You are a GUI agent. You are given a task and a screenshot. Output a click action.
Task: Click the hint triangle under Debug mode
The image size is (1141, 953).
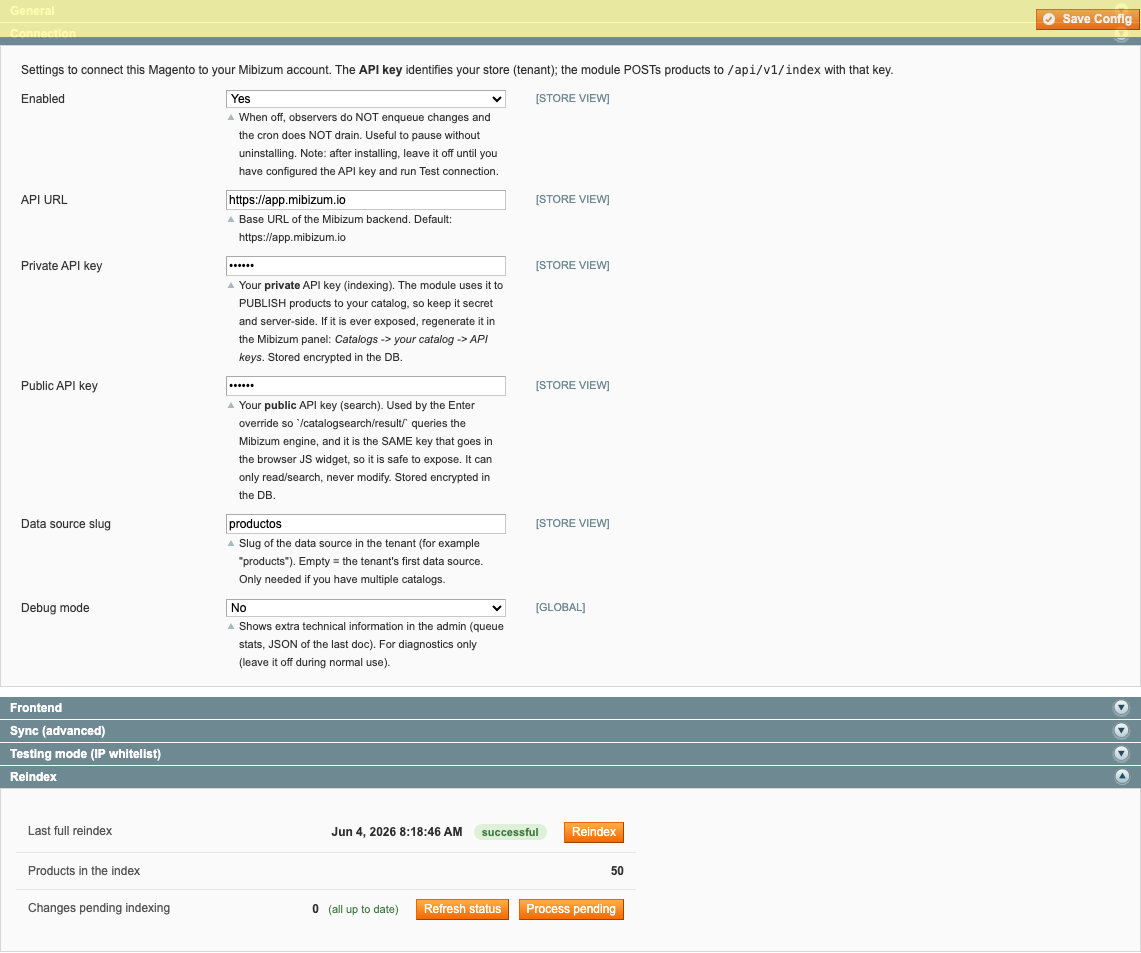(x=231, y=626)
